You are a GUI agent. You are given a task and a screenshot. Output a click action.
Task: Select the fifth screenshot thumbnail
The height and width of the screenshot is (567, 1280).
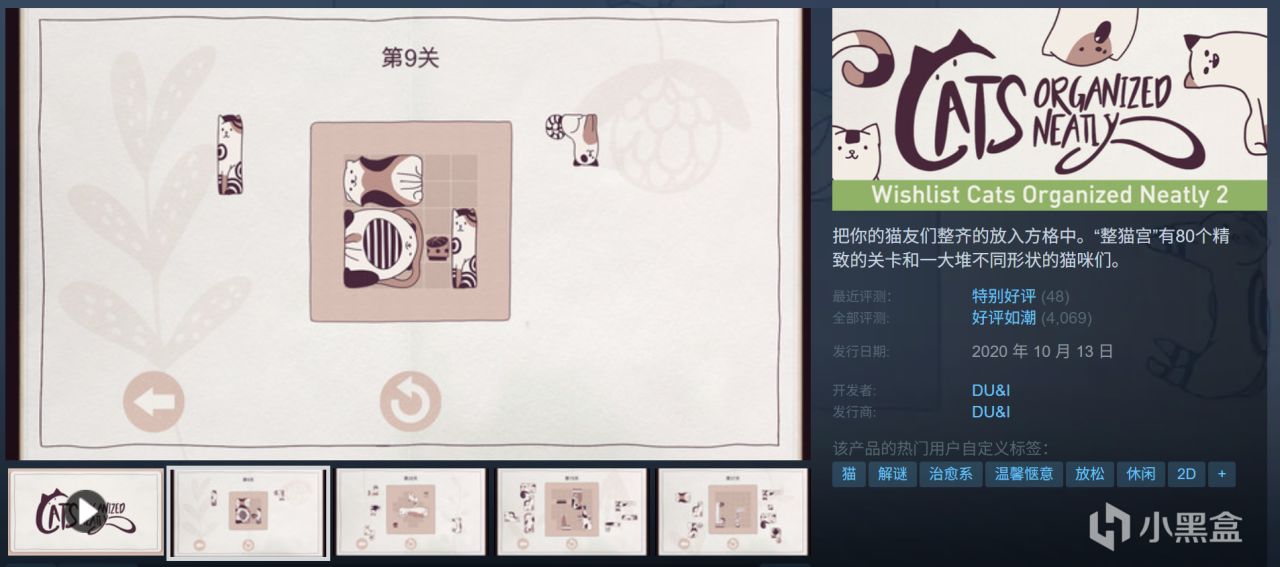pos(732,512)
